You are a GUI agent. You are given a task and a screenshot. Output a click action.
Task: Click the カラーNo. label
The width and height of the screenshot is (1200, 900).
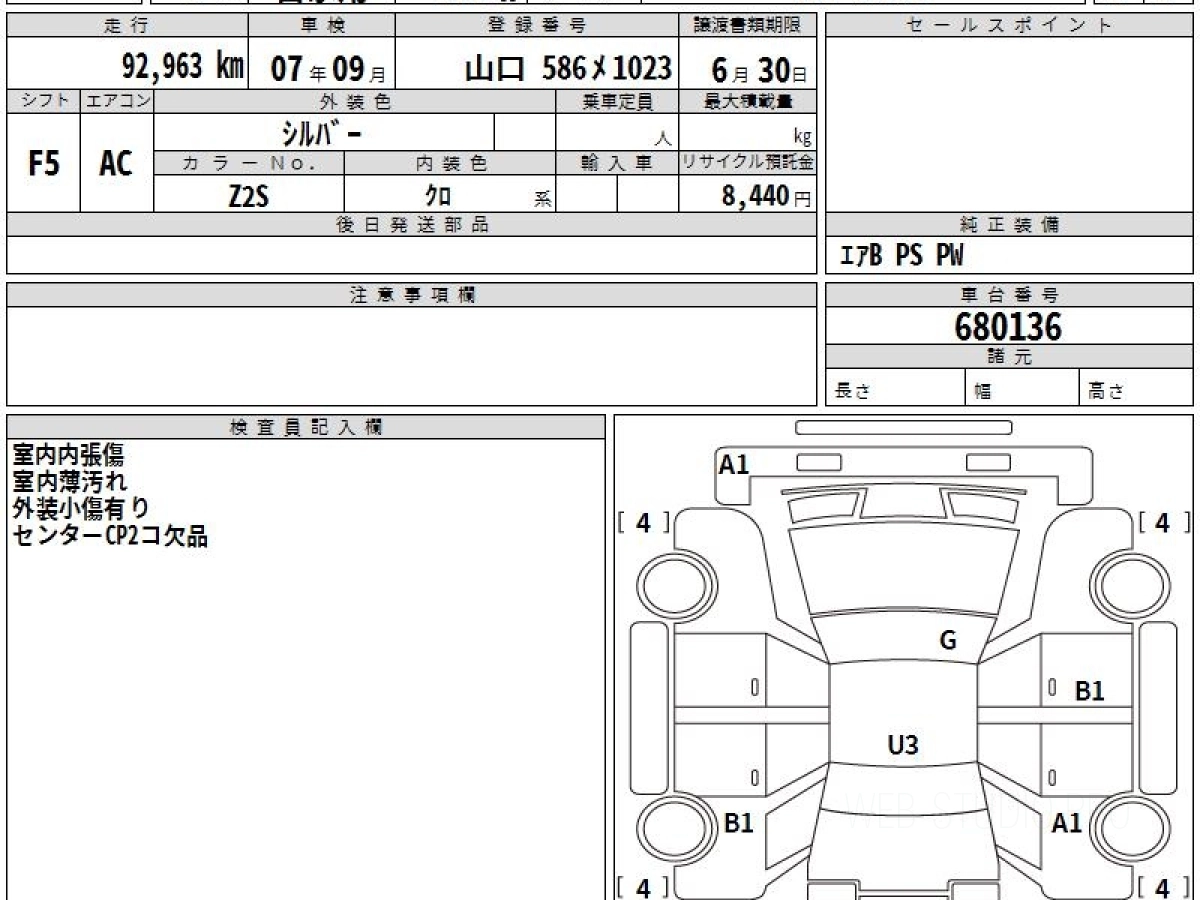pos(249,163)
